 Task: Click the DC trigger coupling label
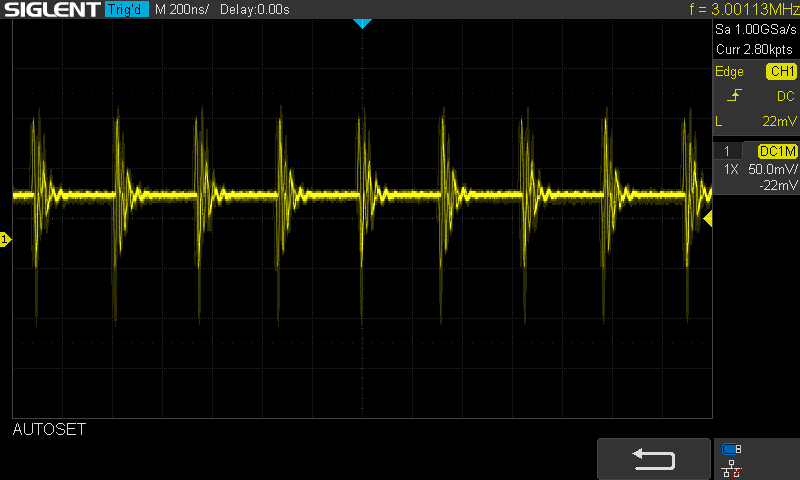tap(786, 96)
